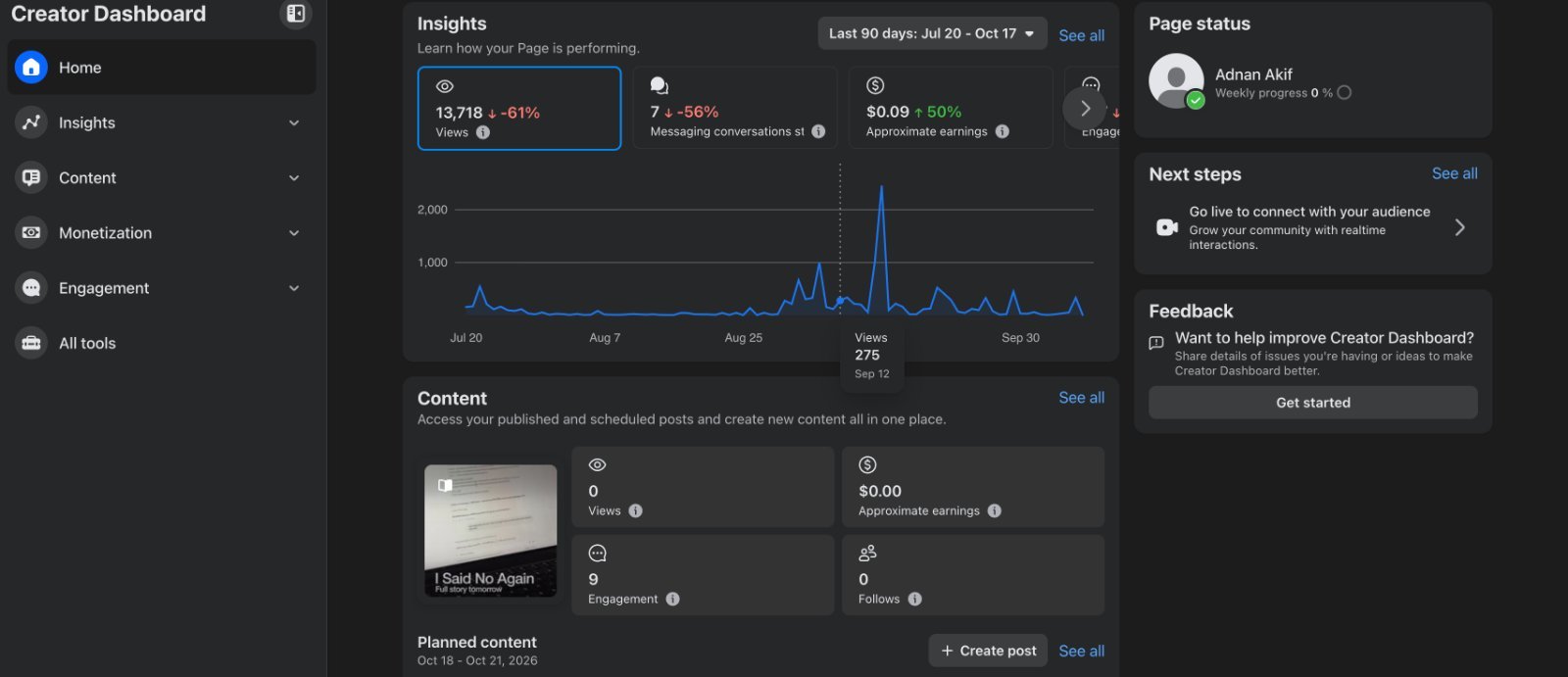
Task: Click info icon beside $0.09 Approximate earnings
Action: [x=1002, y=131]
